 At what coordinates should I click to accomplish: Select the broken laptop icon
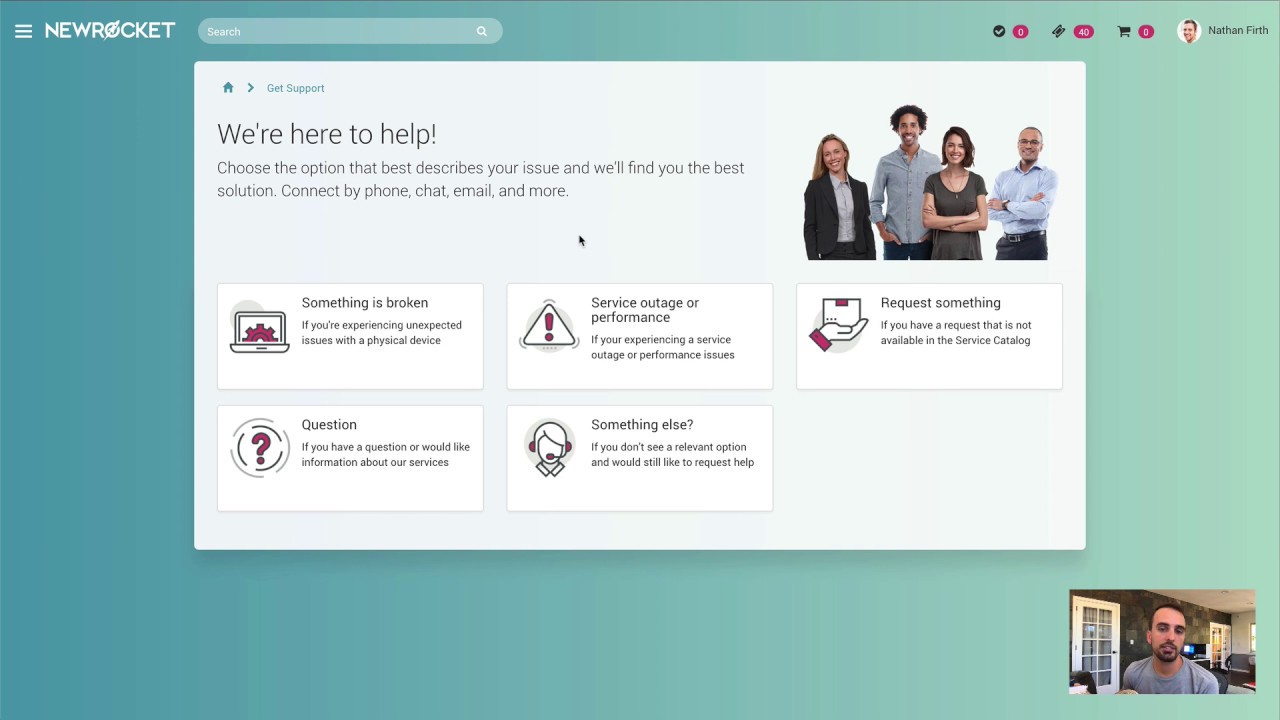click(259, 328)
